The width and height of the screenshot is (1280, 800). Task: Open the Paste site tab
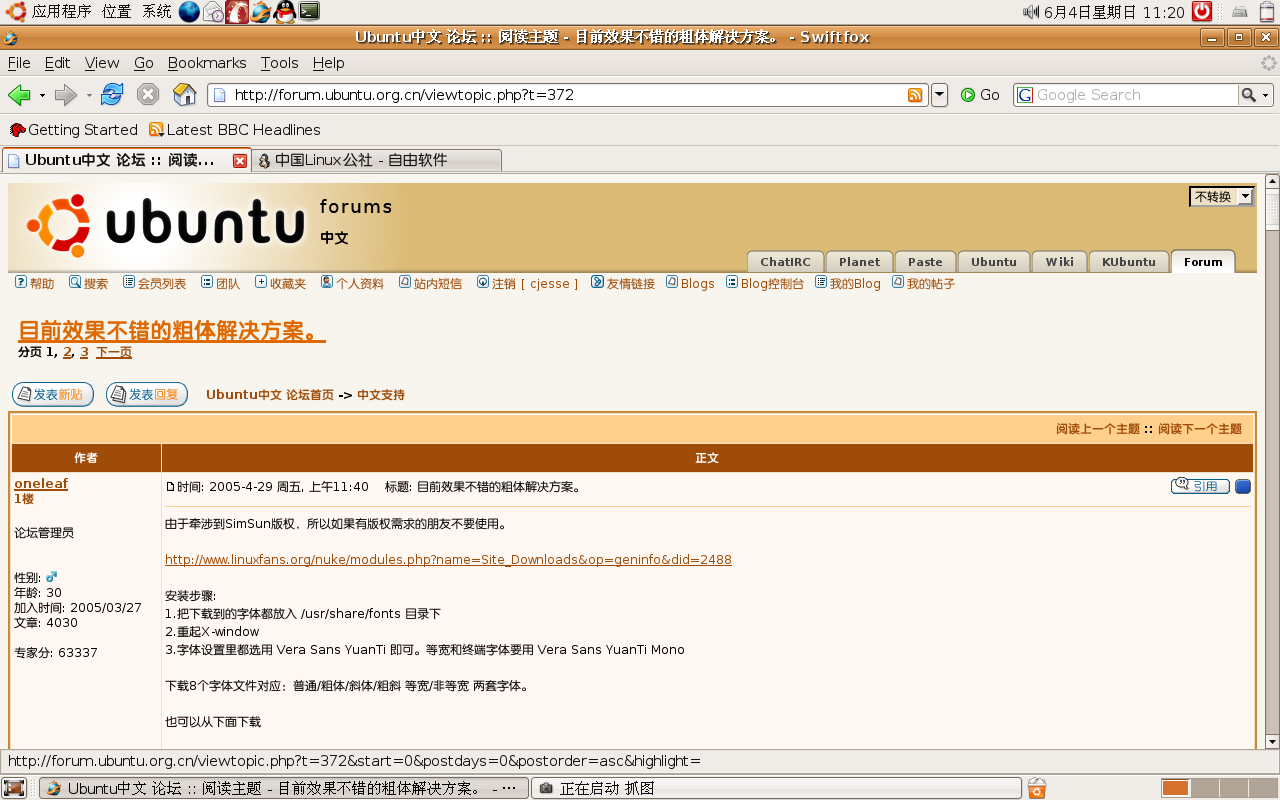click(925, 262)
